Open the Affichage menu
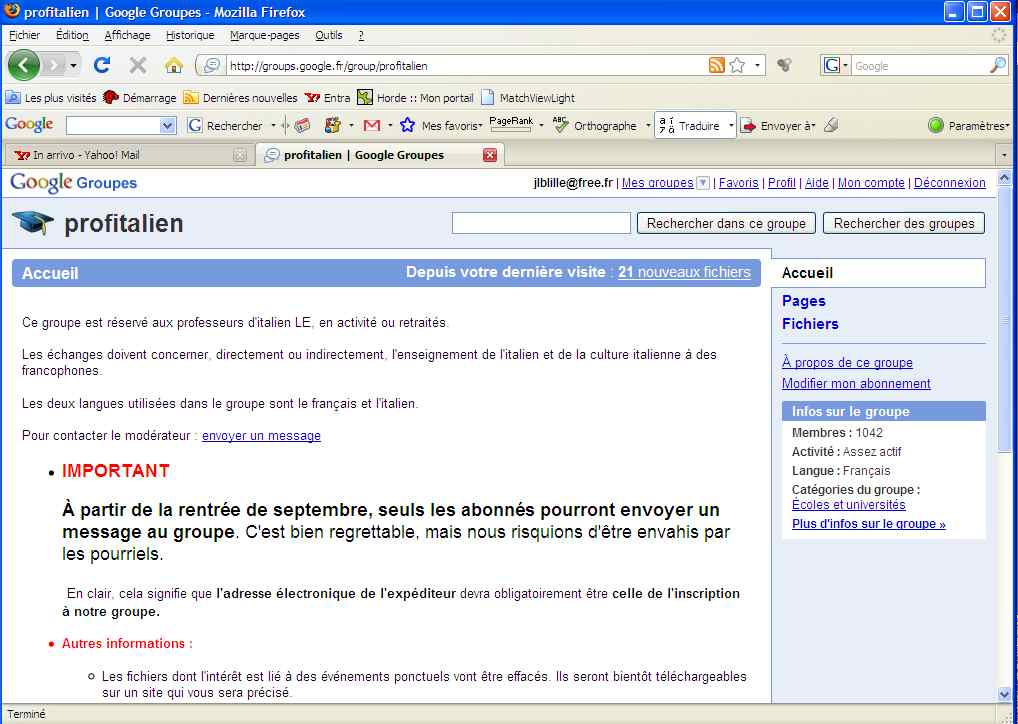The image size is (1018, 724). 127,35
